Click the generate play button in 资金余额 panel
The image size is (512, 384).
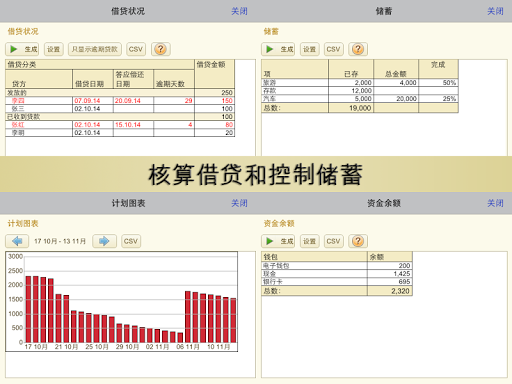[x=278, y=241]
